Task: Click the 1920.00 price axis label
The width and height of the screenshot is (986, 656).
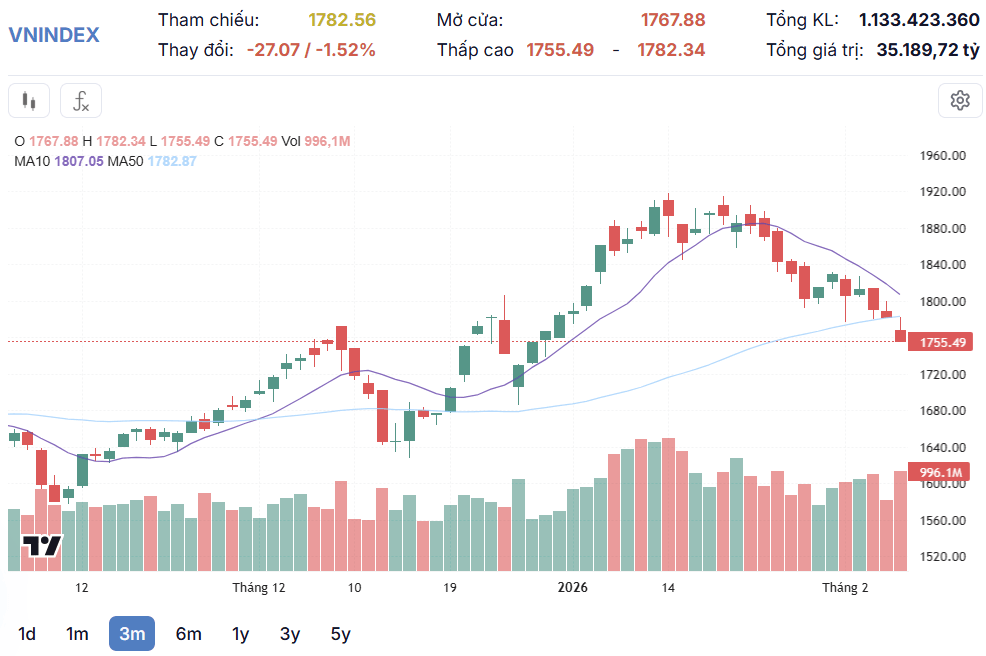Action: (943, 192)
